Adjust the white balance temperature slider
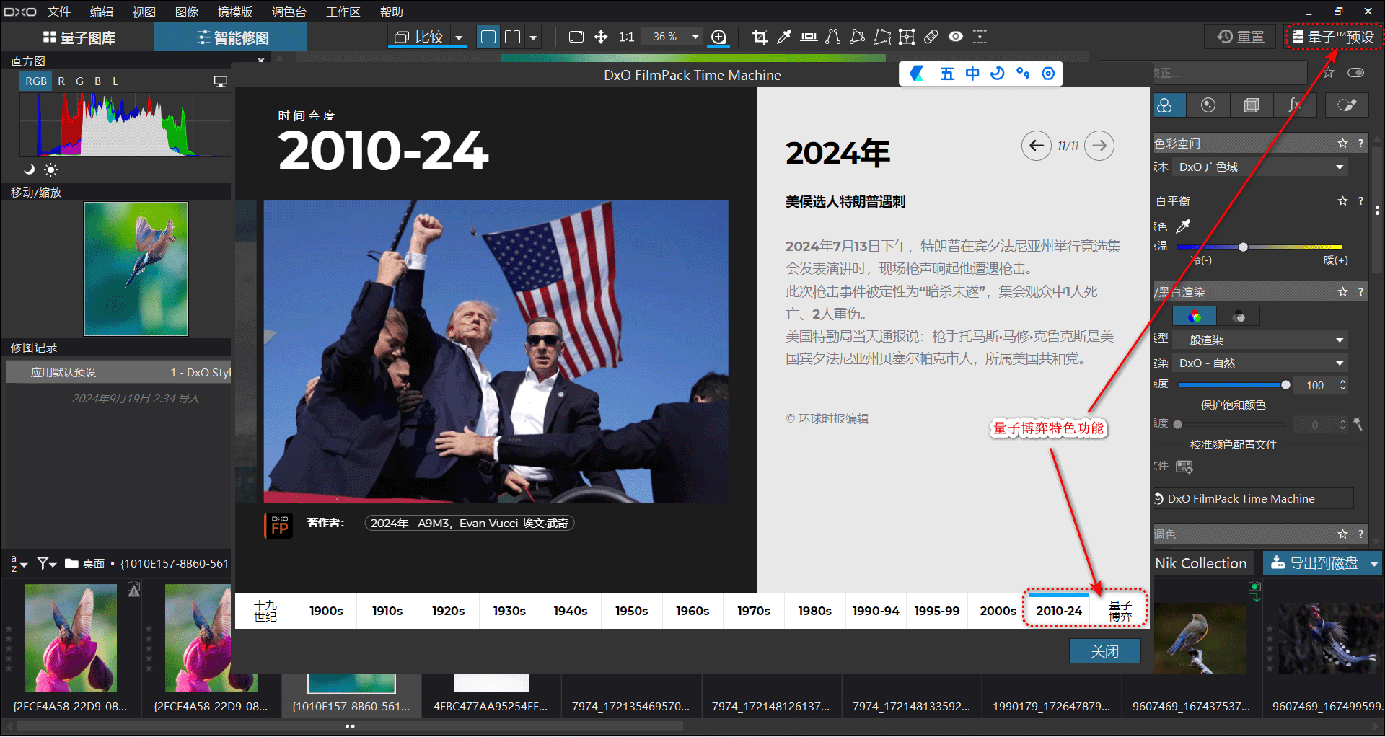Viewport: 1385px width, 737px height. coord(1243,246)
